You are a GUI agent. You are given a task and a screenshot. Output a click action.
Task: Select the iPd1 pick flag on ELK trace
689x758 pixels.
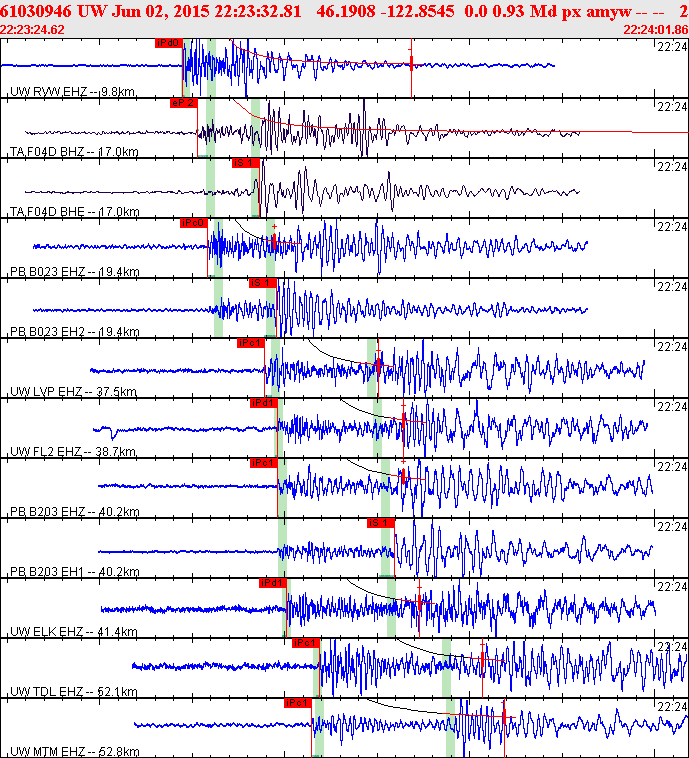[273, 583]
